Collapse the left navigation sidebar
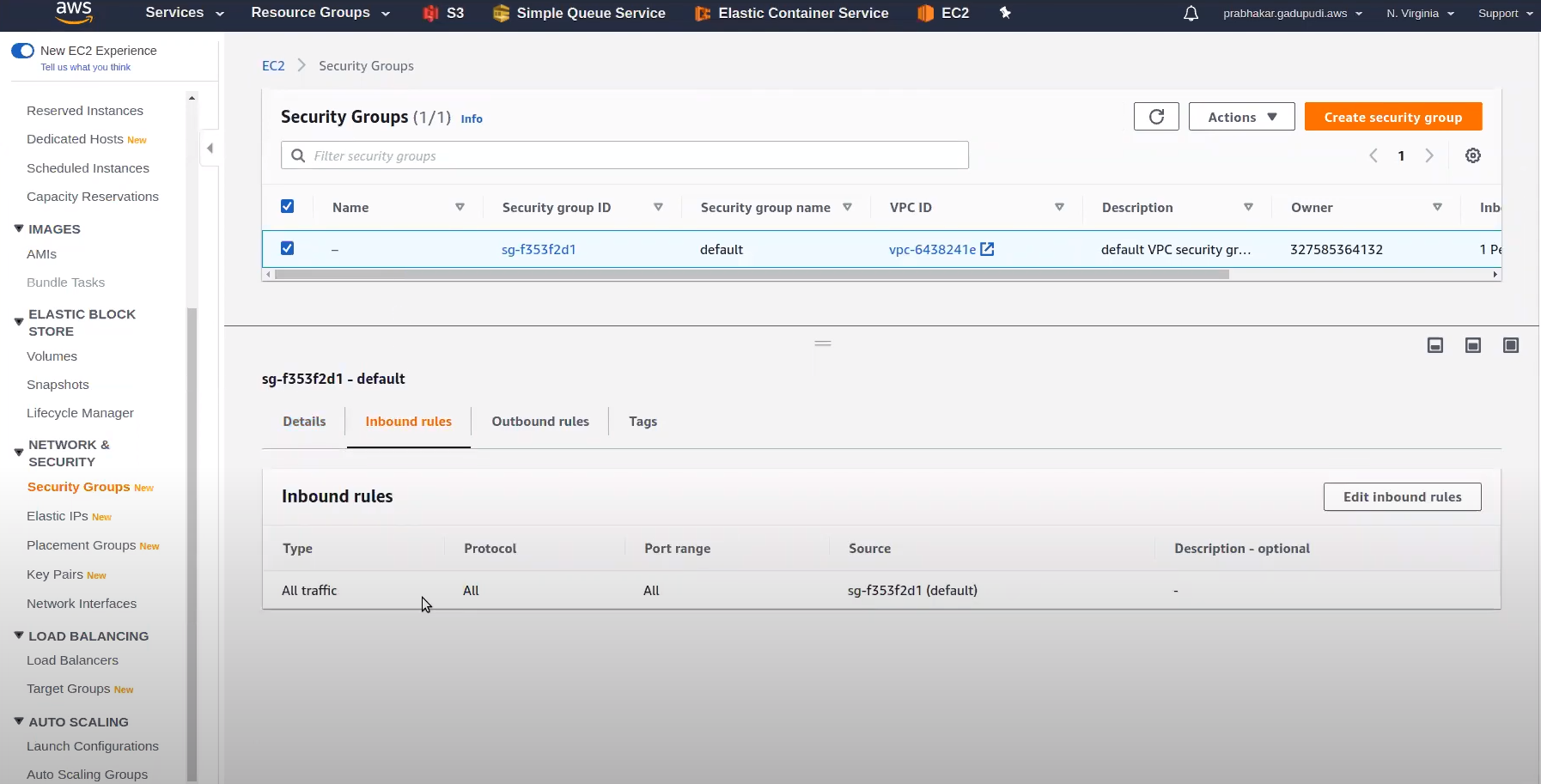 click(x=210, y=149)
